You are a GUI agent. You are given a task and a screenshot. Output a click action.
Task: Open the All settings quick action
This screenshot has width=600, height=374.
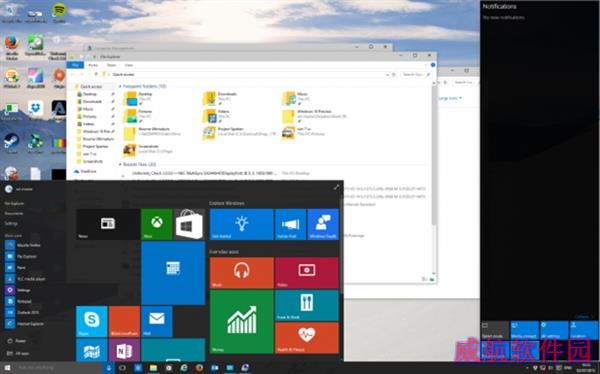point(554,330)
